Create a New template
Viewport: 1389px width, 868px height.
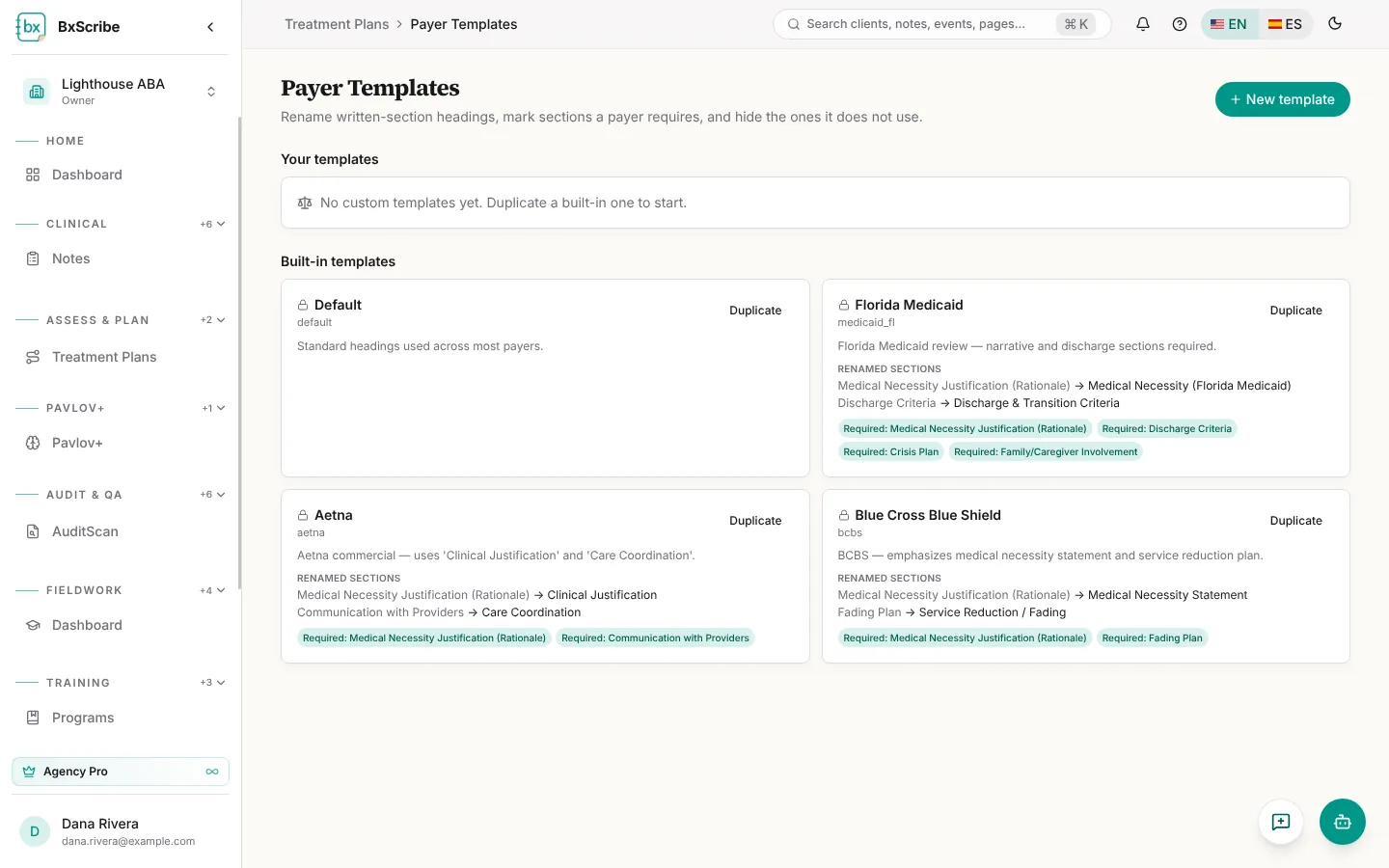click(1282, 99)
